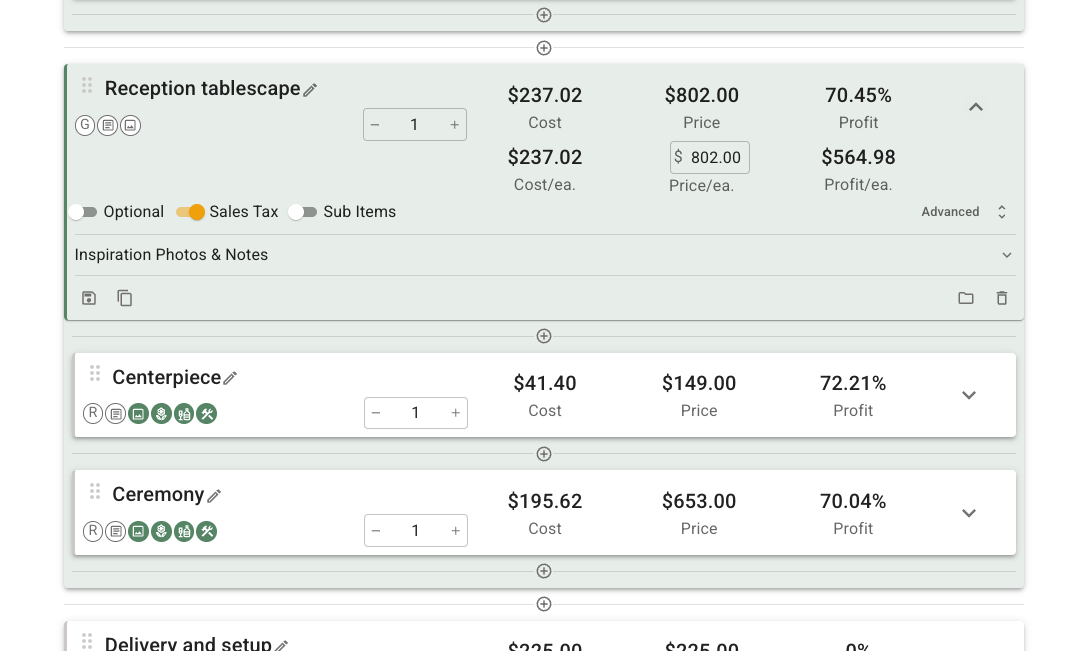Image resolution: width=1088 pixels, height=651 pixels.
Task: Open the bottle and glass icon in Centerpiece
Action: (x=184, y=414)
